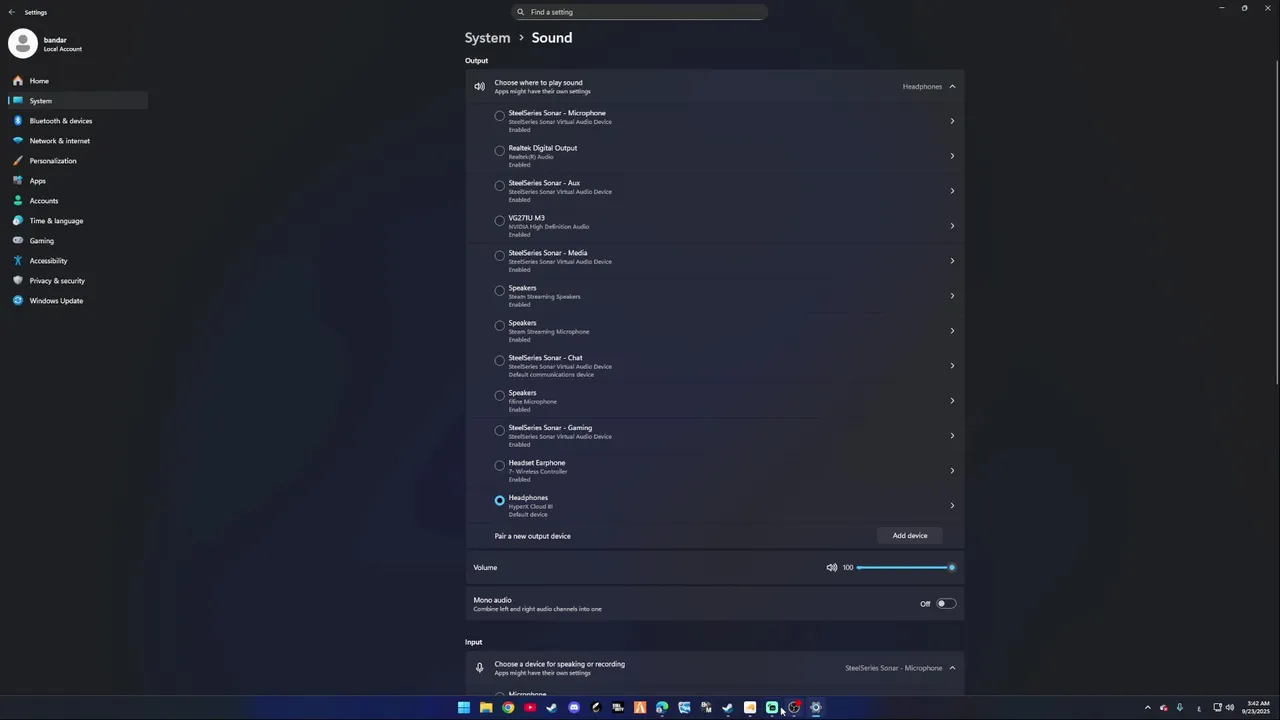Open Headphones HyperX Cloud III chevron
This screenshot has width=1280, height=720.
pos(952,506)
